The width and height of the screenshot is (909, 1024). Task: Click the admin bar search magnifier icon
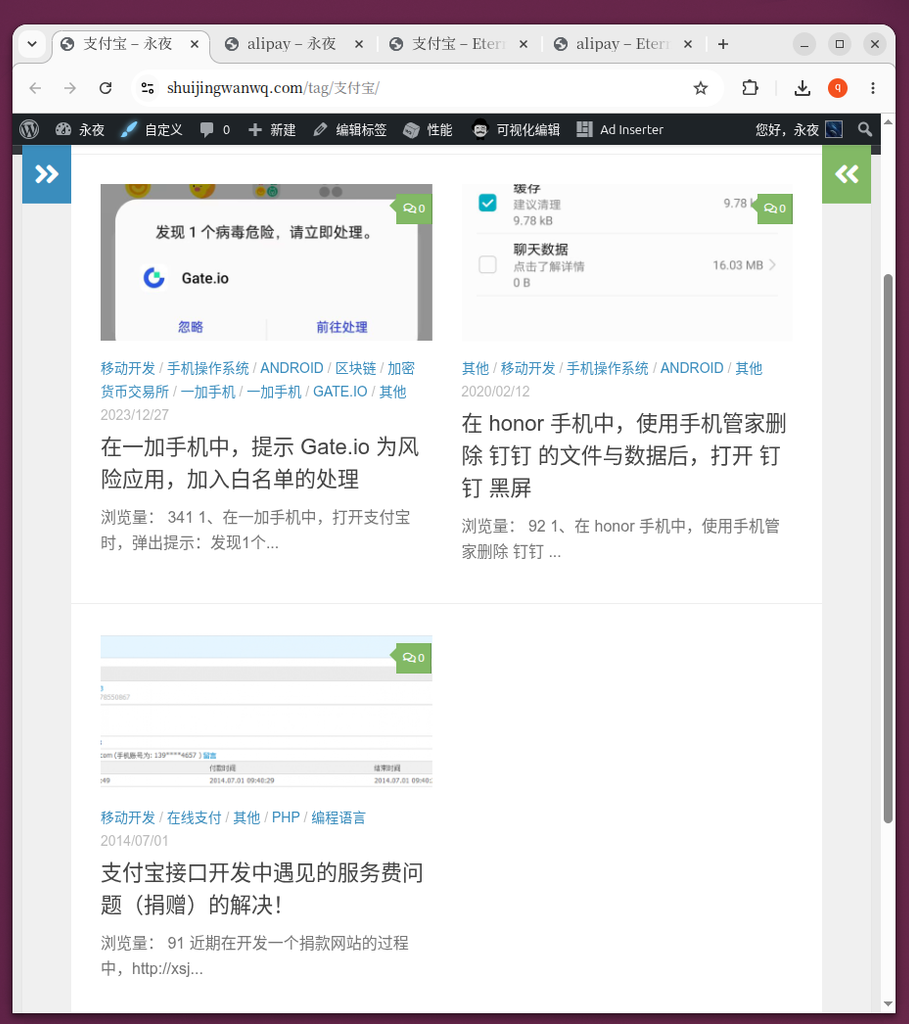click(865, 129)
